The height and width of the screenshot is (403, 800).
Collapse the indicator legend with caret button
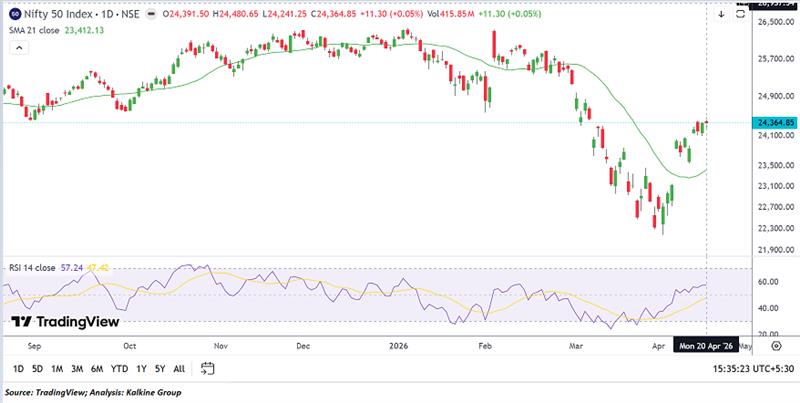point(19,48)
